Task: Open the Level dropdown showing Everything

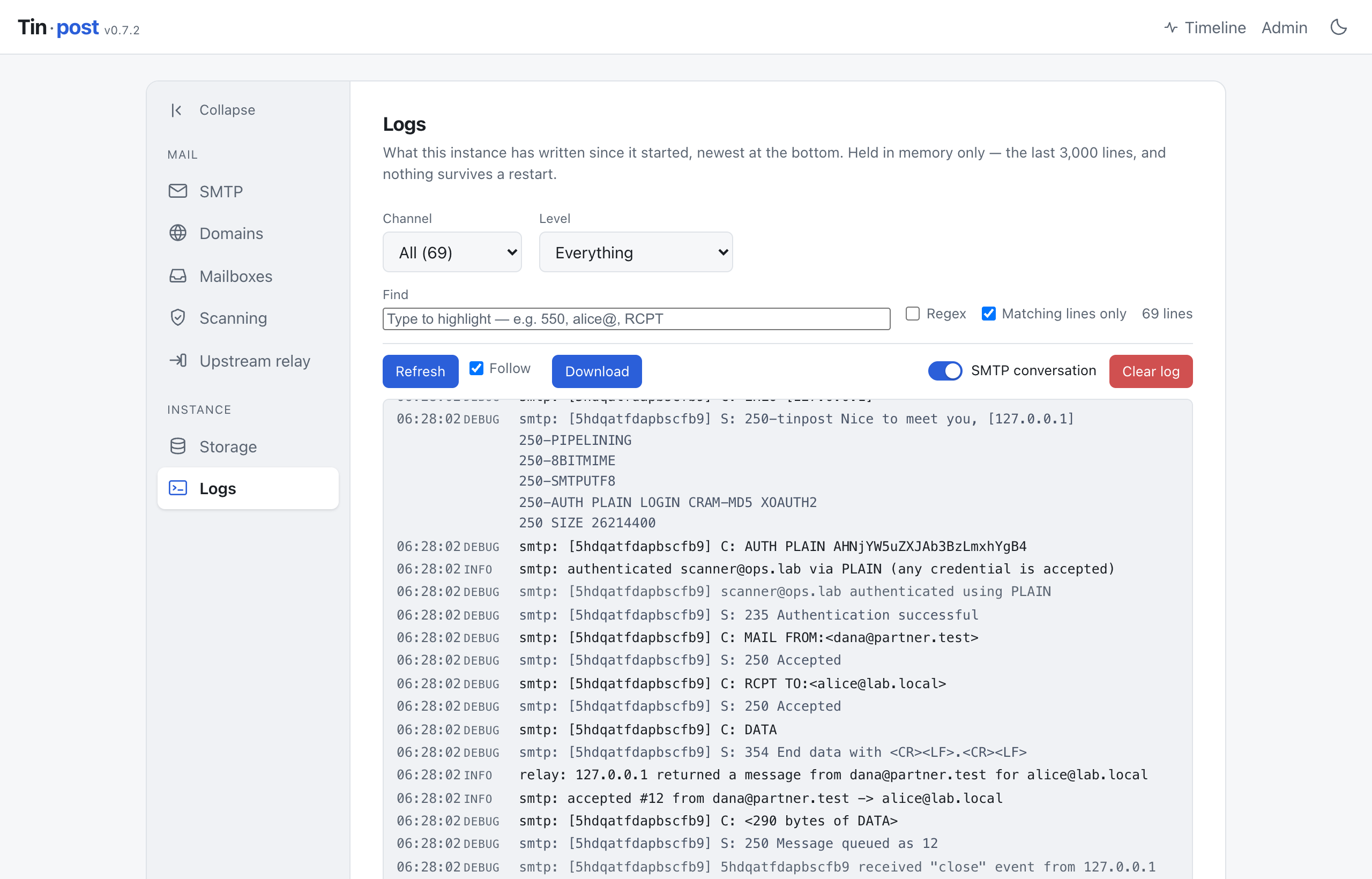Action: coord(636,252)
